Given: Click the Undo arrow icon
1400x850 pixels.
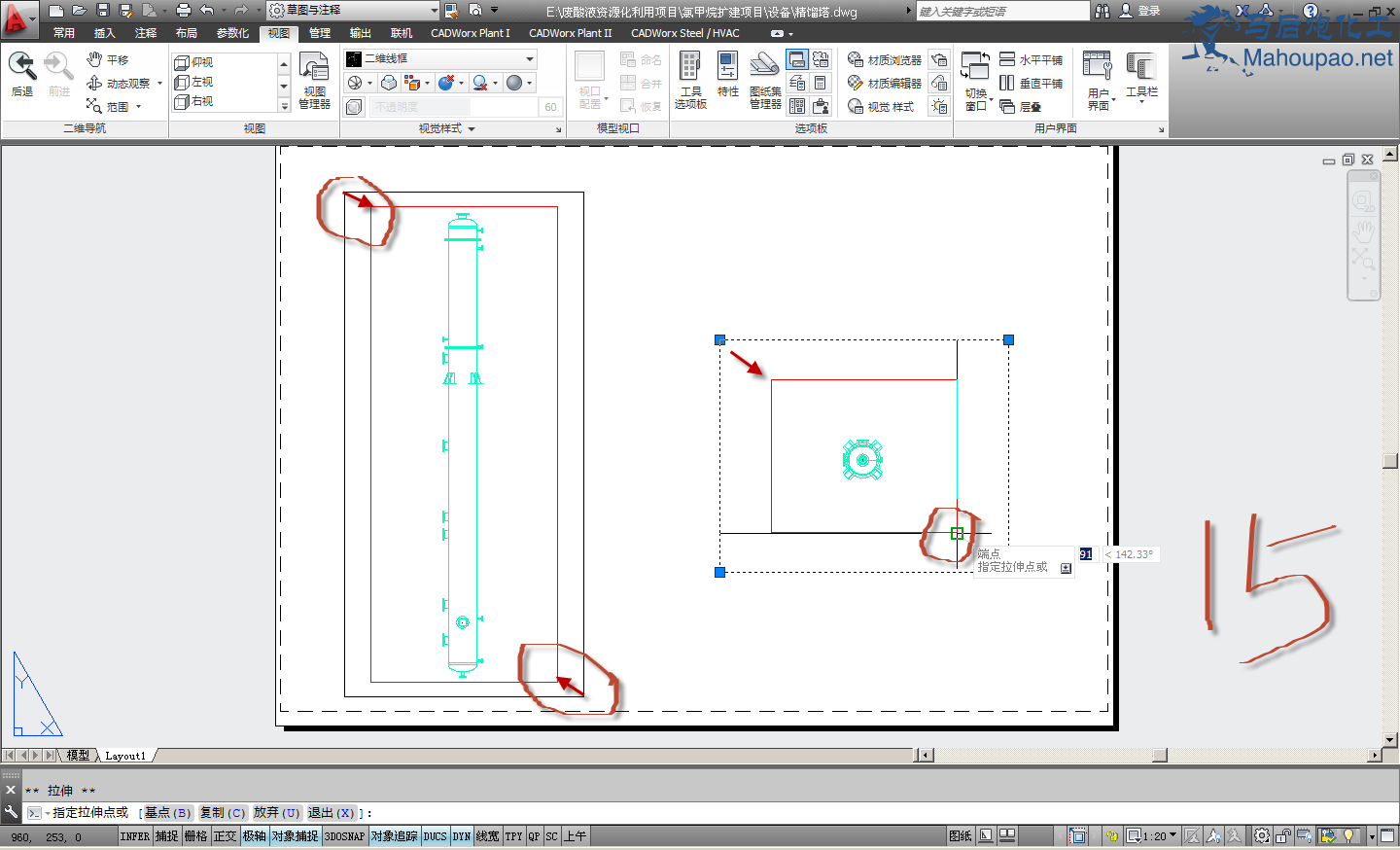Looking at the screenshot, I should pos(206,11).
